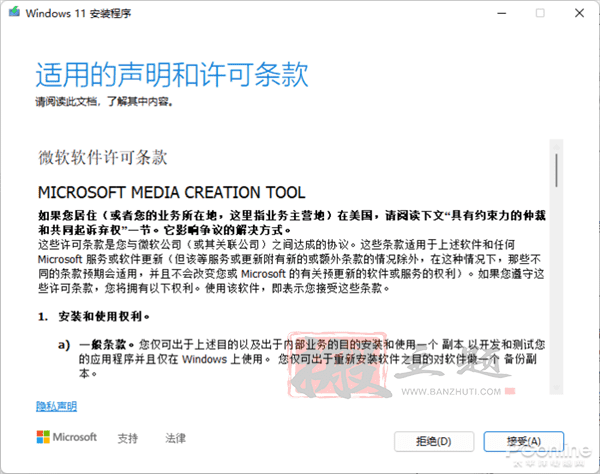600x474 pixels.
Task: Minimize the Windows 11 setup window
Action: coord(502,13)
